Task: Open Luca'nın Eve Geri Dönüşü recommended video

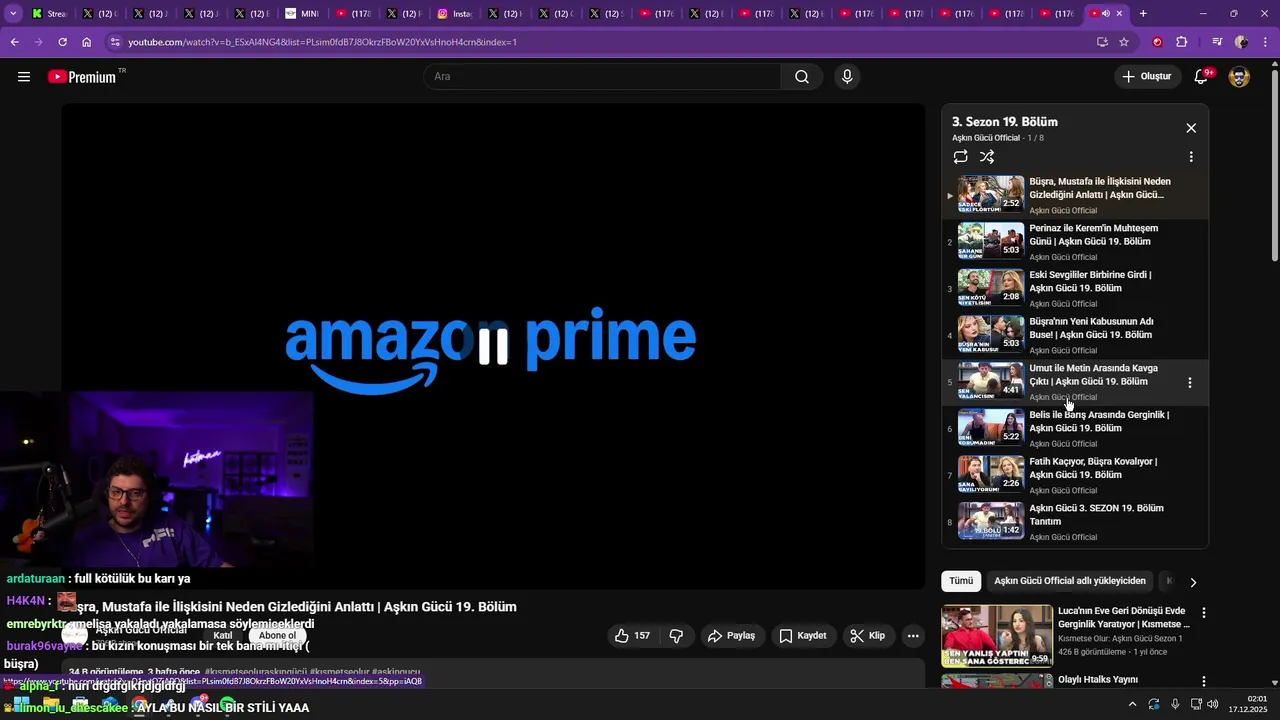Action: tap(1065, 636)
